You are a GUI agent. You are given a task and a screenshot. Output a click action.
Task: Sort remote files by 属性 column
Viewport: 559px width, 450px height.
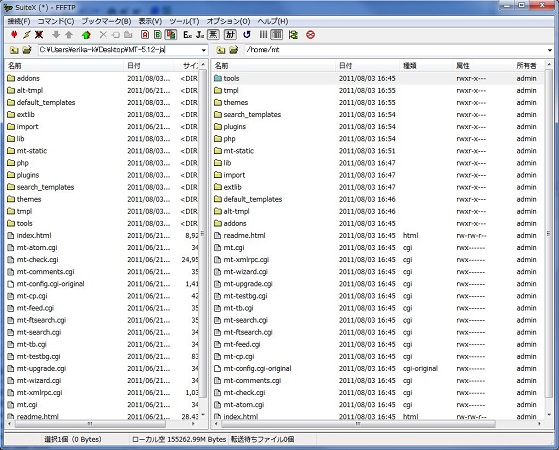482,66
